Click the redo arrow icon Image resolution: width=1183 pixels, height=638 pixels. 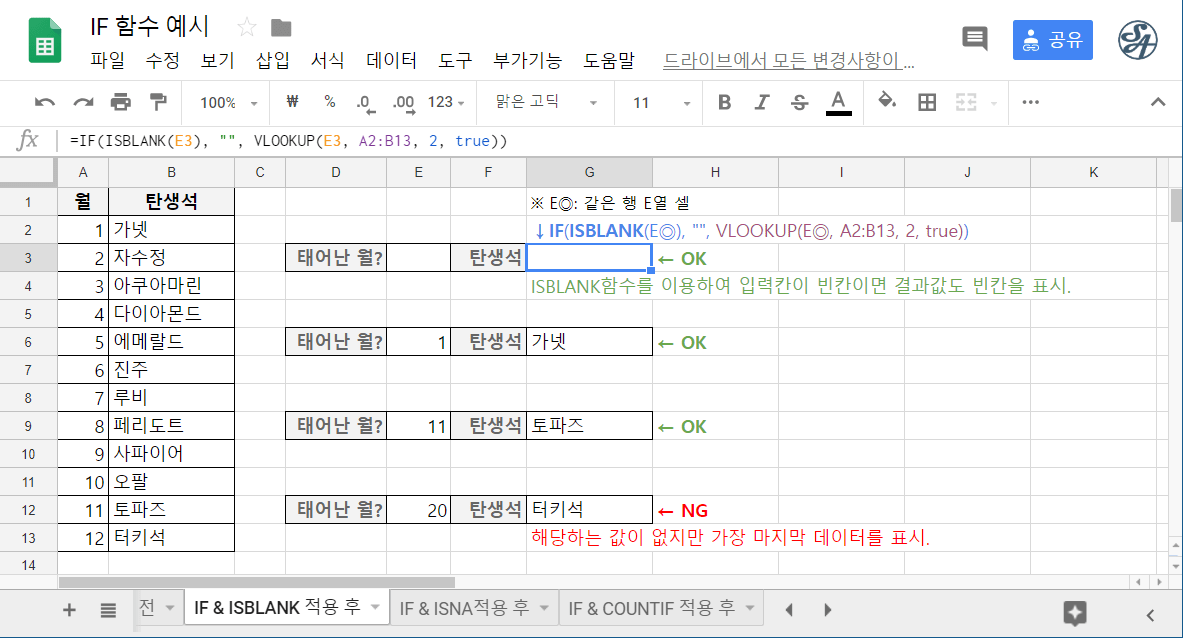[83, 102]
